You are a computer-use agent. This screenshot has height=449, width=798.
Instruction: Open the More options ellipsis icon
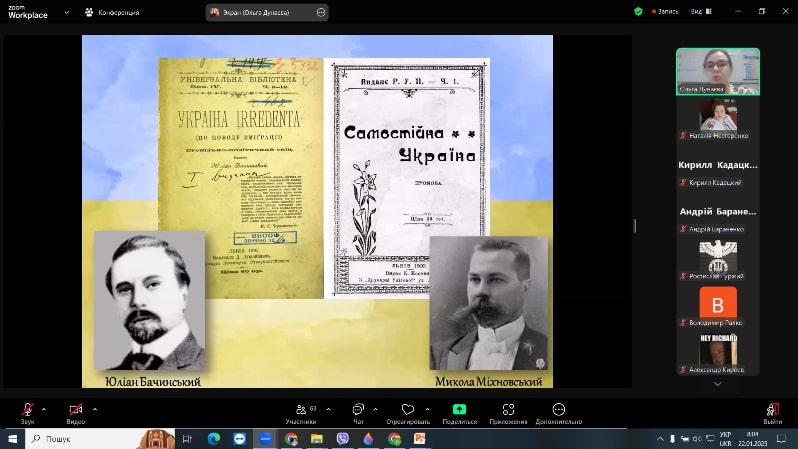(558, 409)
